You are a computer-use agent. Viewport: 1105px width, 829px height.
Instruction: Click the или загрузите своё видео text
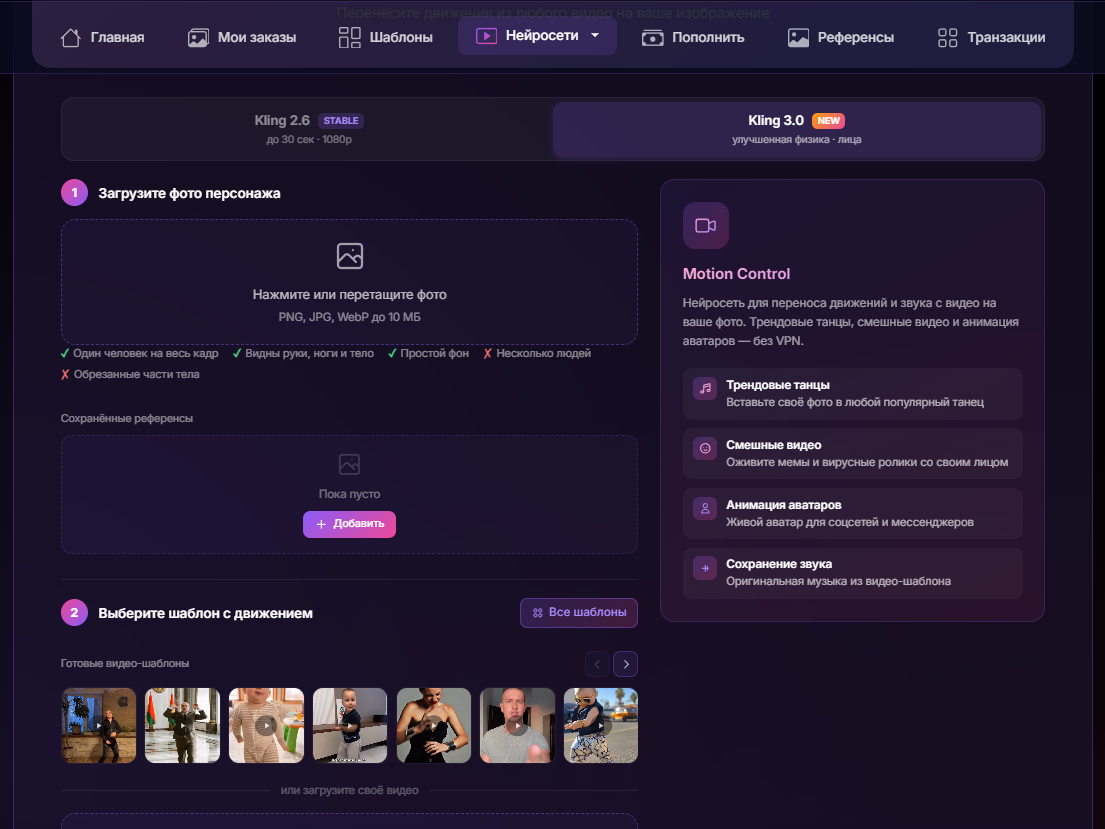pos(350,790)
